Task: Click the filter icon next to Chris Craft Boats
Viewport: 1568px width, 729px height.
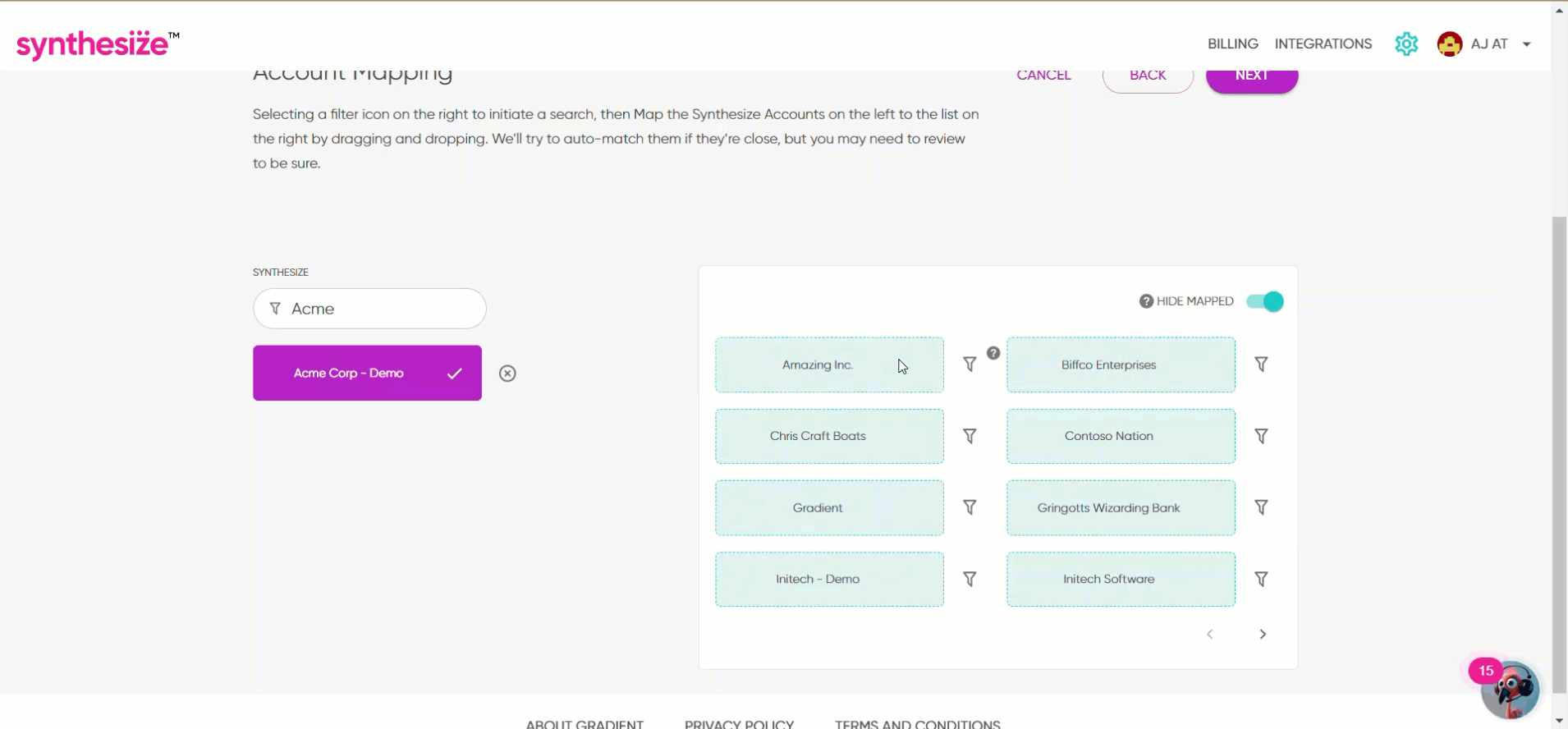Action: click(x=970, y=436)
